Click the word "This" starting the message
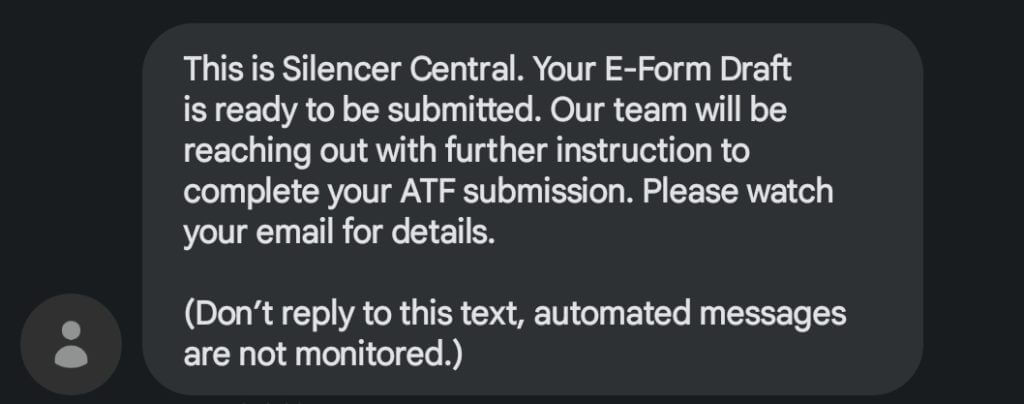Image resolution: width=1024 pixels, height=404 pixels. point(212,69)
